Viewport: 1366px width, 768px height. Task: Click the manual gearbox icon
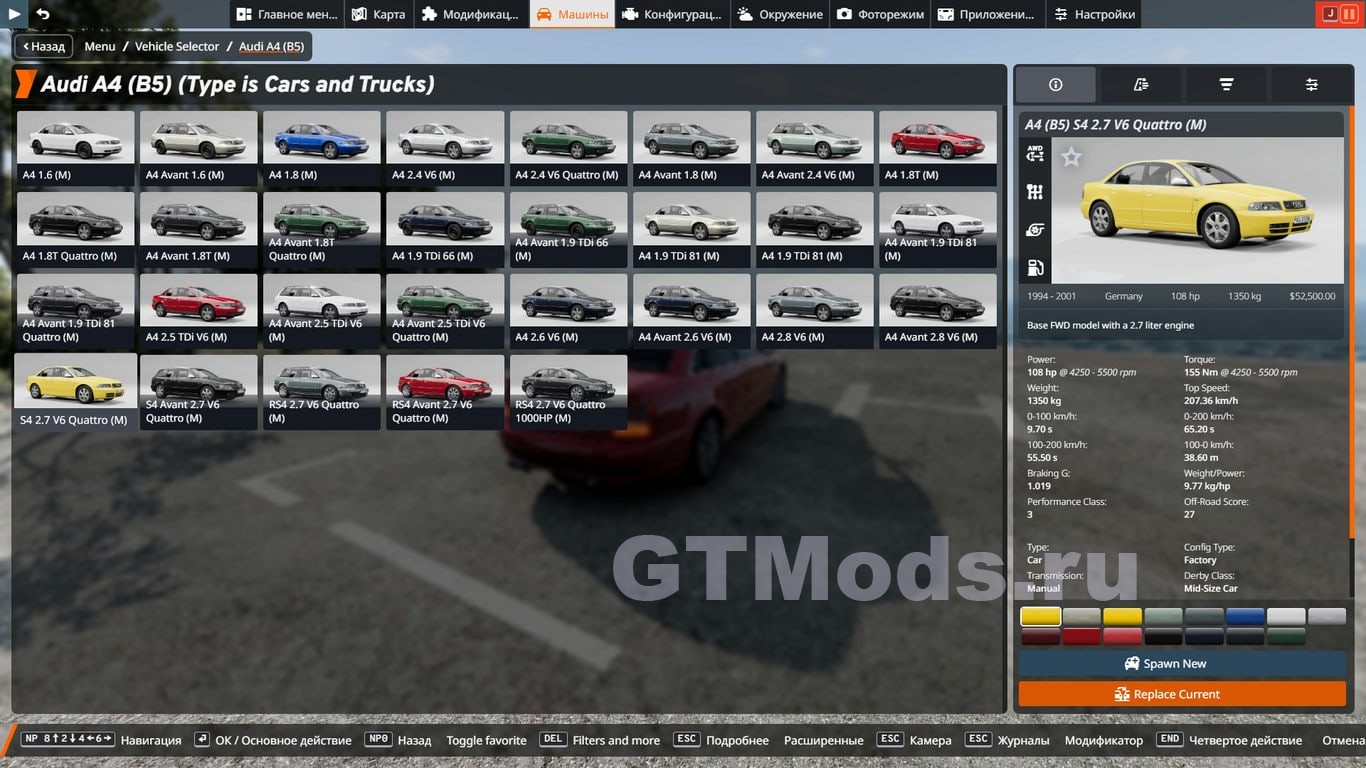pyautogui.click(x=1035, y=192)
